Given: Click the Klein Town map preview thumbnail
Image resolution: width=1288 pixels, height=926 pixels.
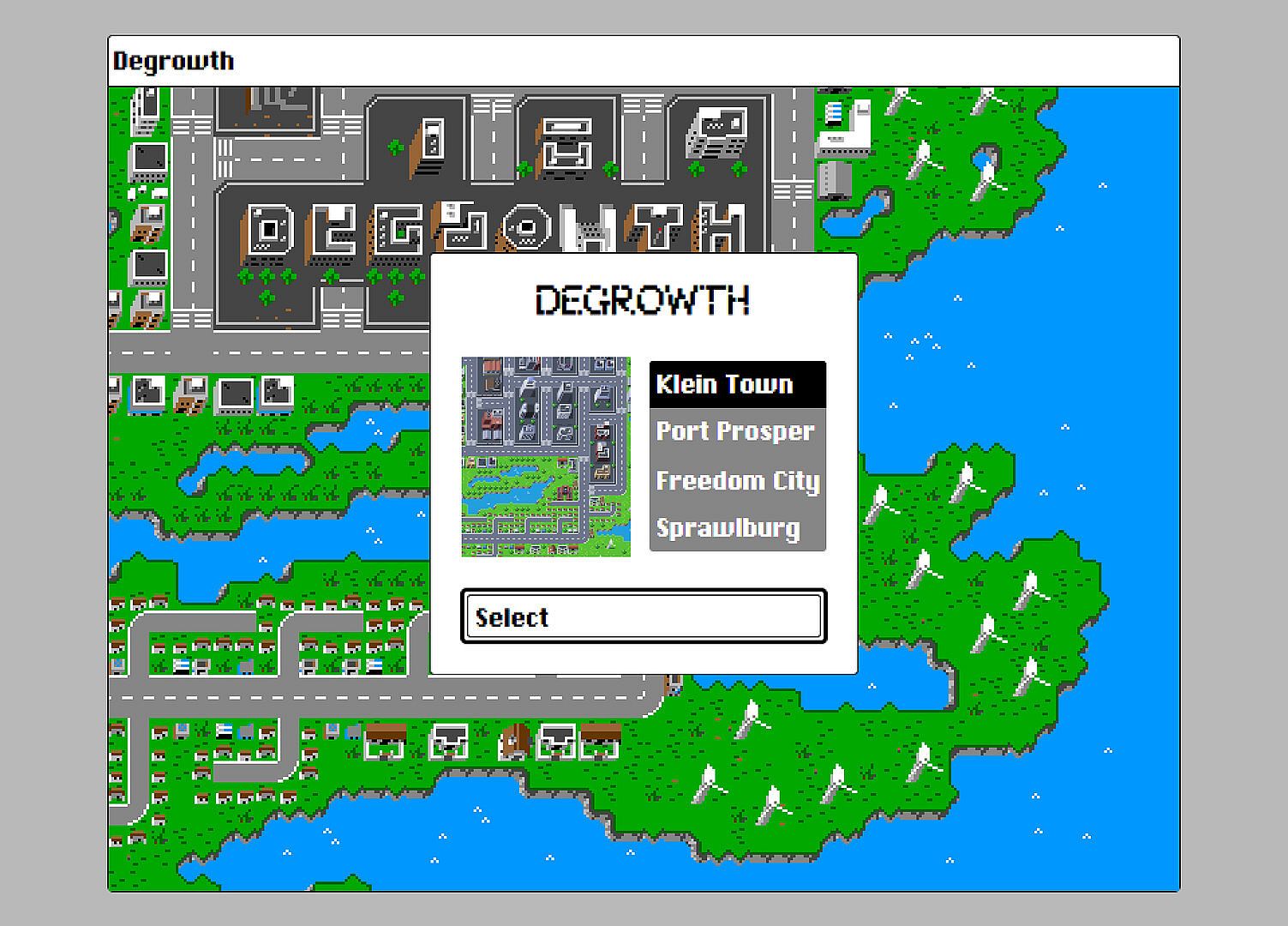Looking at the screenshot, I should click(x=546, y=457).
